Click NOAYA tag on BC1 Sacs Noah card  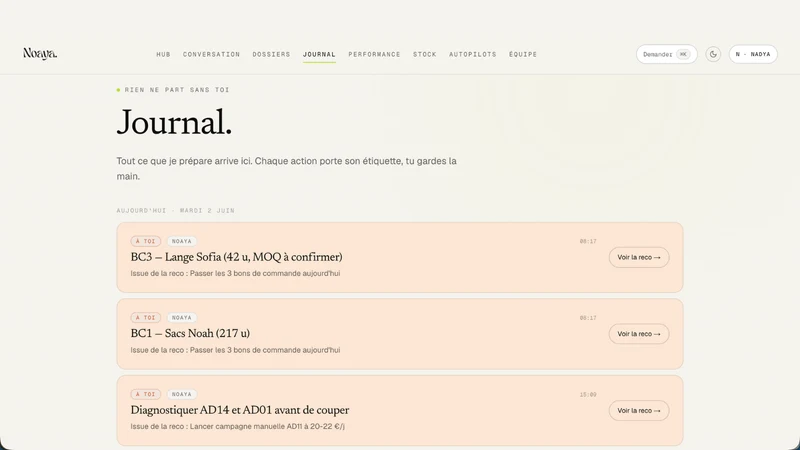click(182, 317)
